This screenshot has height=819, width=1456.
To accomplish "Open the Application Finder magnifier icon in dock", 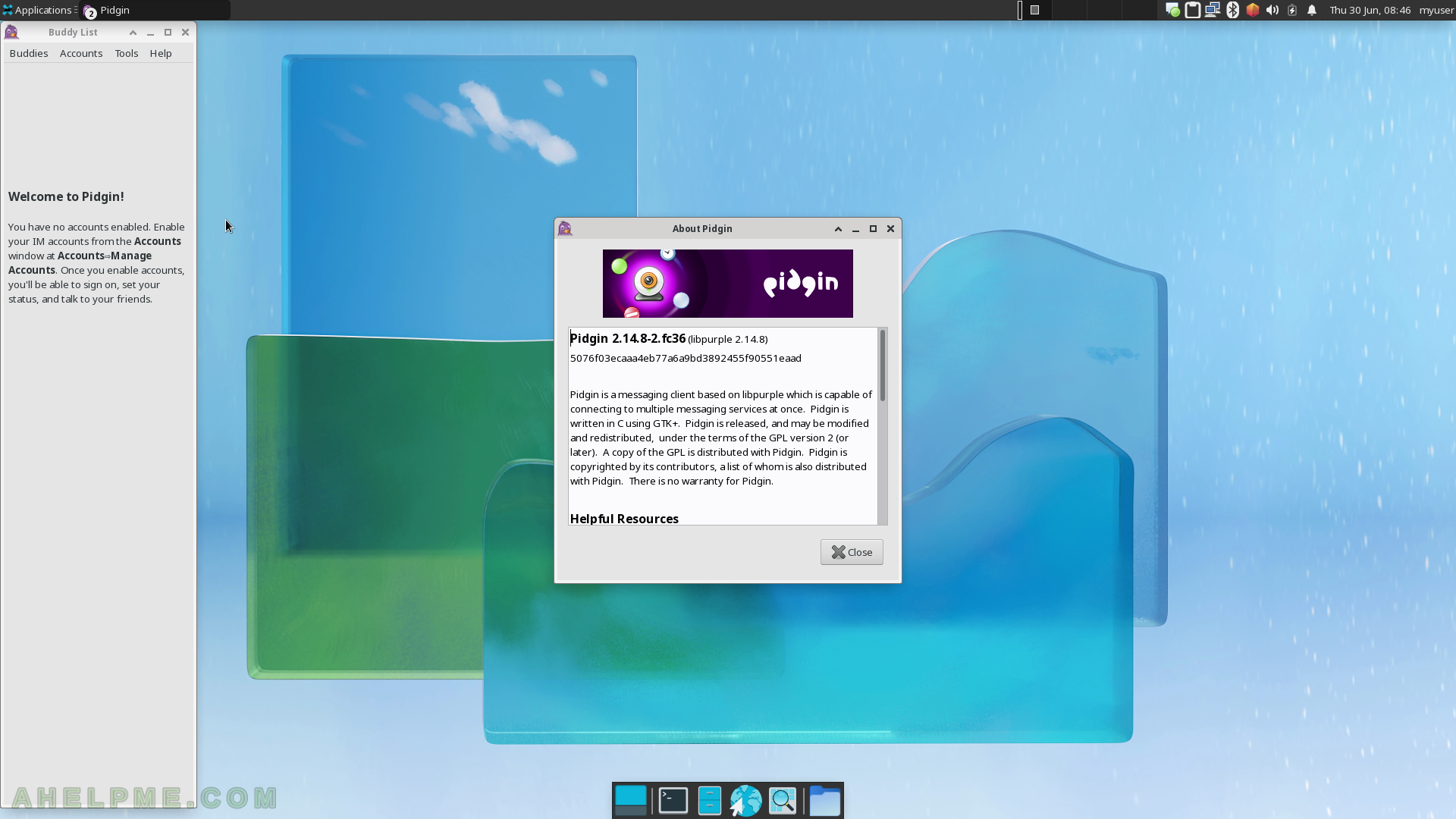I will pos(783,800).
